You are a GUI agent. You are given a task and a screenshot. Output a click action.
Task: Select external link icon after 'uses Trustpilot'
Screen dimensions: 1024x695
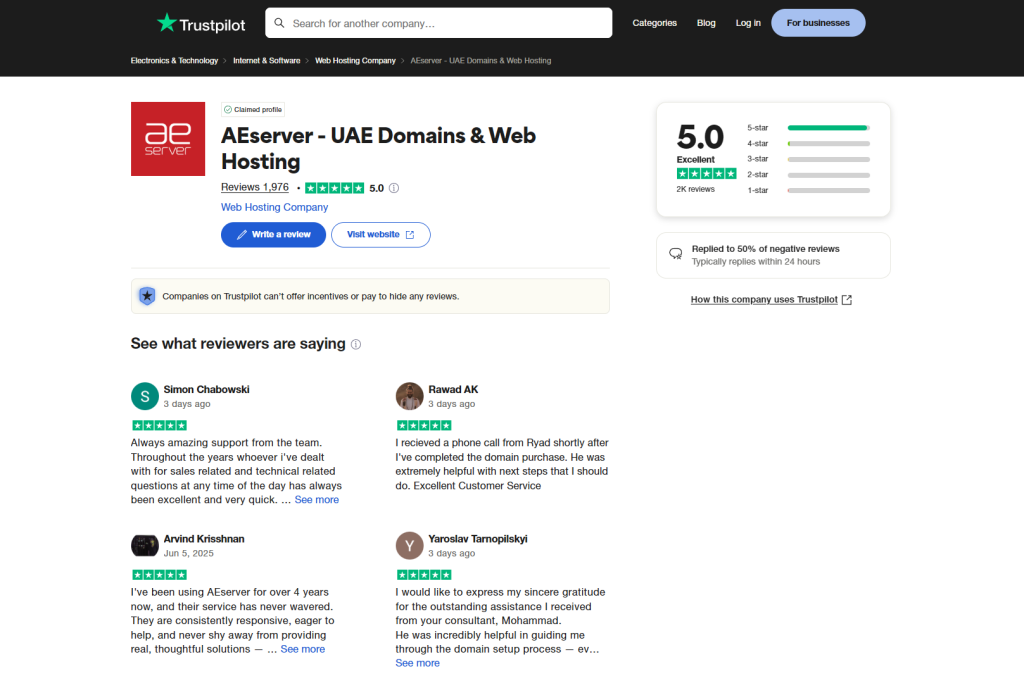(x=847, y=300)
